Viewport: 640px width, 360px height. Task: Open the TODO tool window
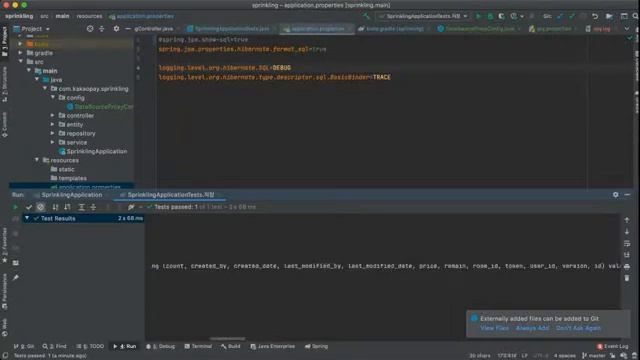click(90, 347)
